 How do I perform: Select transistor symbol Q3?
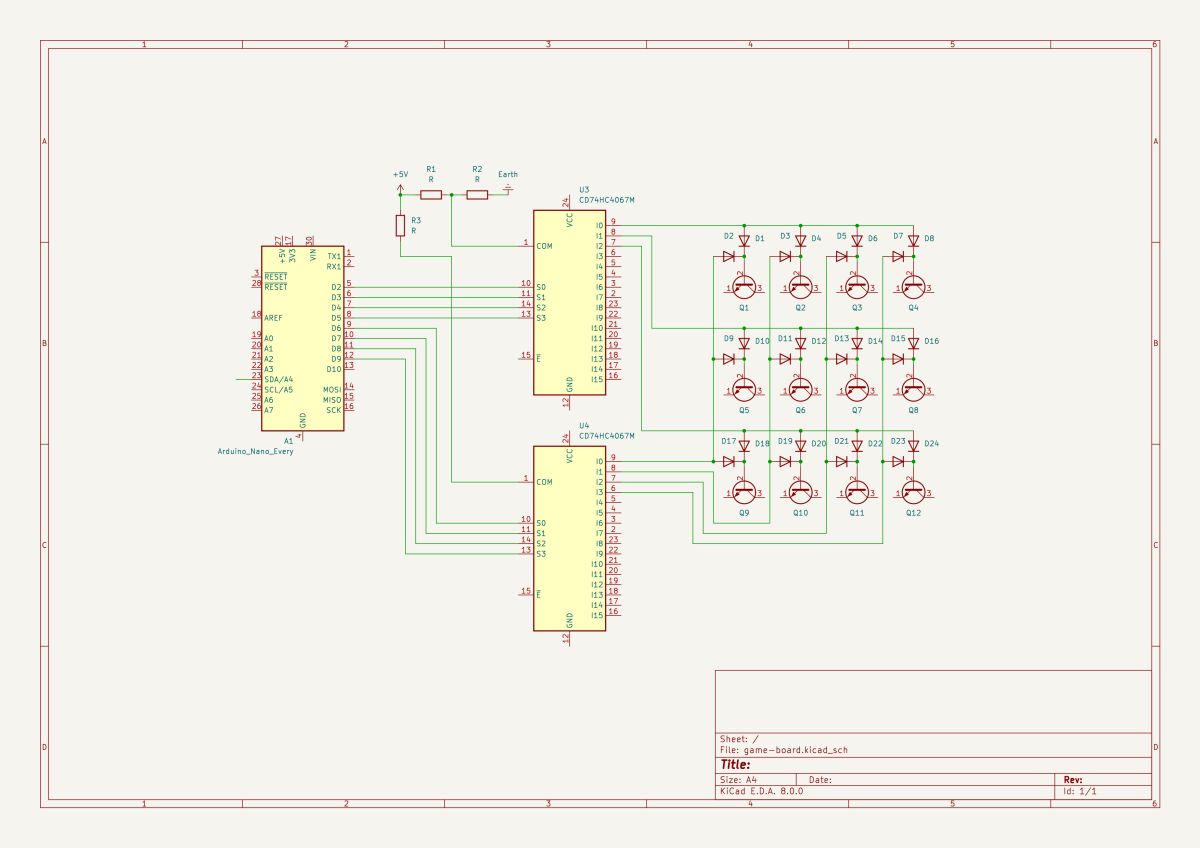[857, 287]
